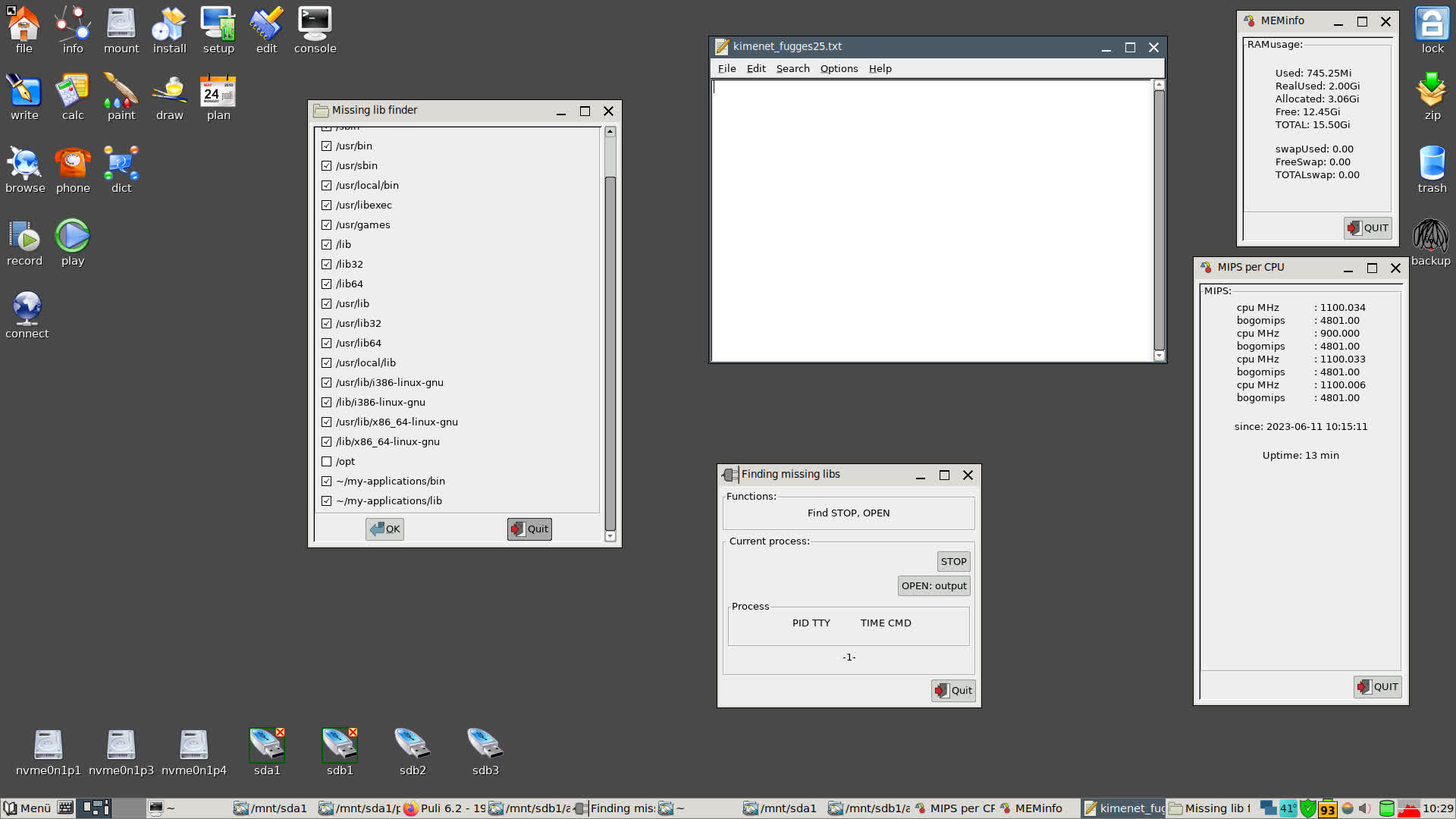Toggle /lib/x86_64-linux-gnu checkbox
The height and width of the screenshot is (819, 1456).
point(326,441)
